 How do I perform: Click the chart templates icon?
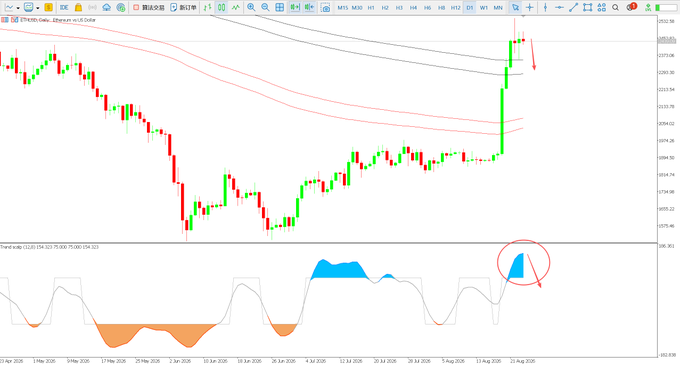coord(29,7)
